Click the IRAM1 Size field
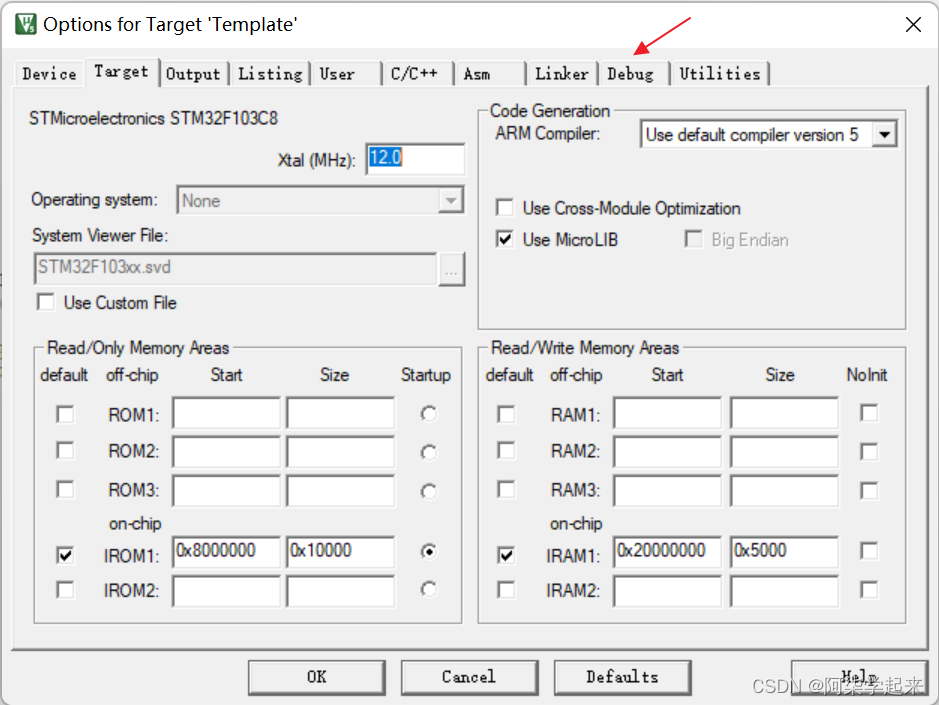 784,552
